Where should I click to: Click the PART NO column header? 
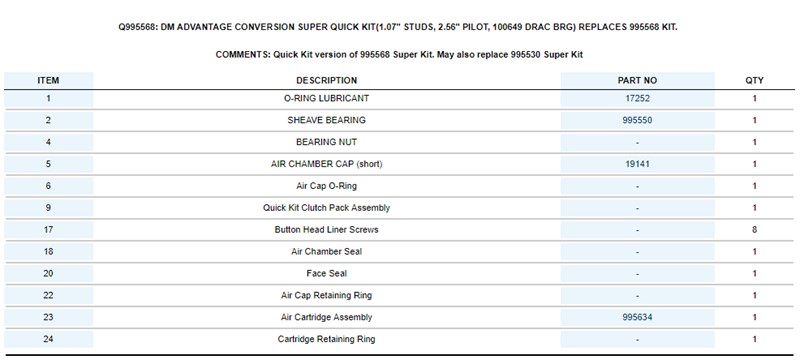[x=637, y=81]
